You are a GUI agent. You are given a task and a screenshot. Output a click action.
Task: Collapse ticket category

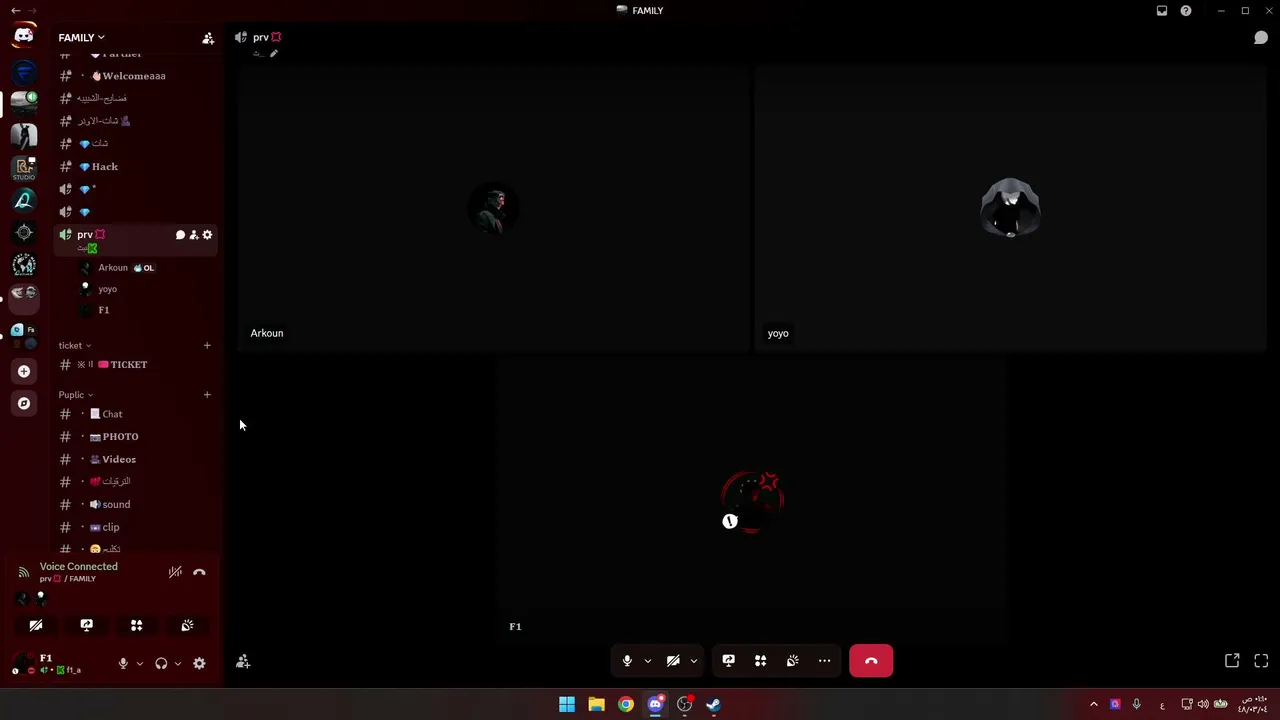[x=74, y=346]
